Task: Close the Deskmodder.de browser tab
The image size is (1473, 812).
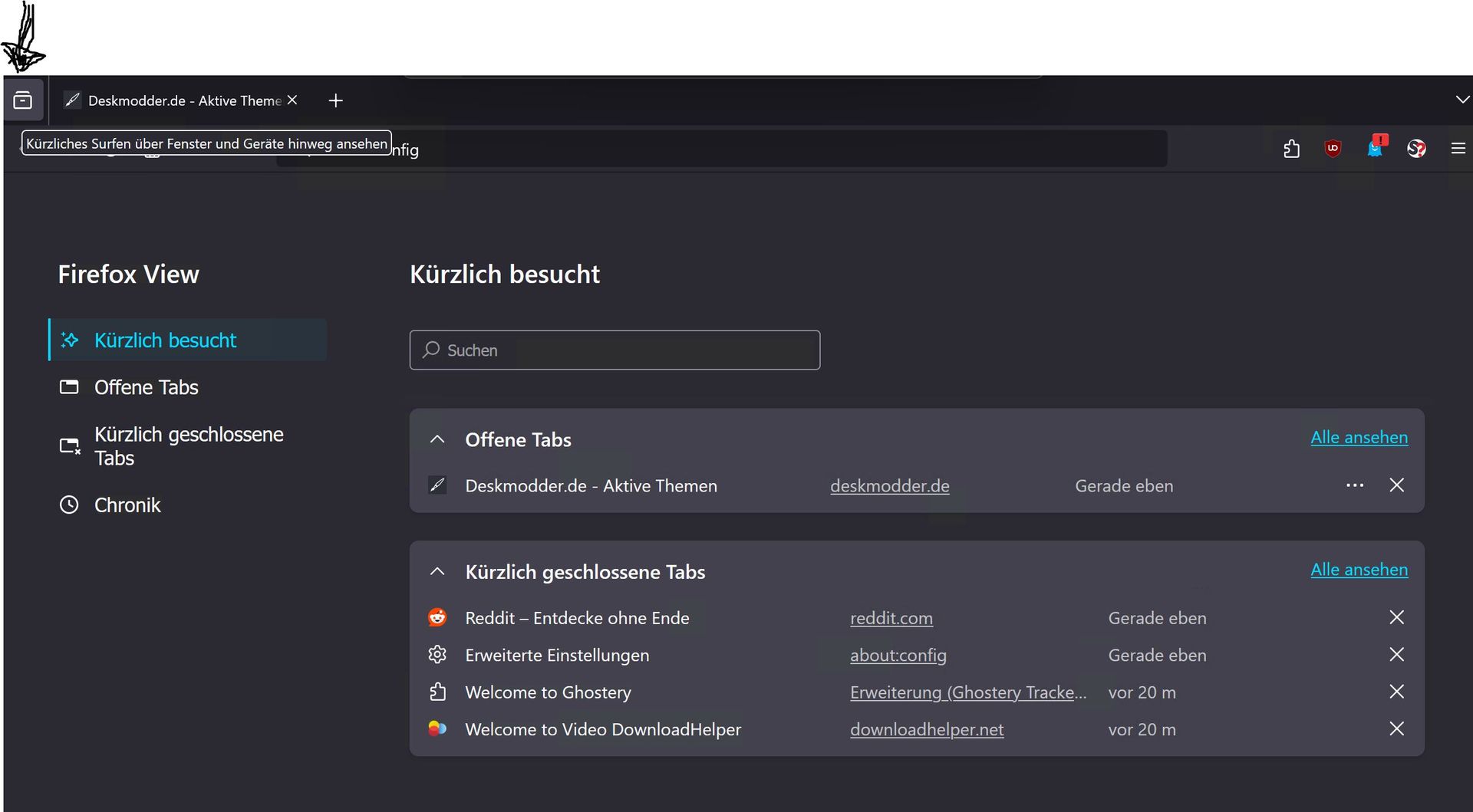Action: [x=292, y=100]
